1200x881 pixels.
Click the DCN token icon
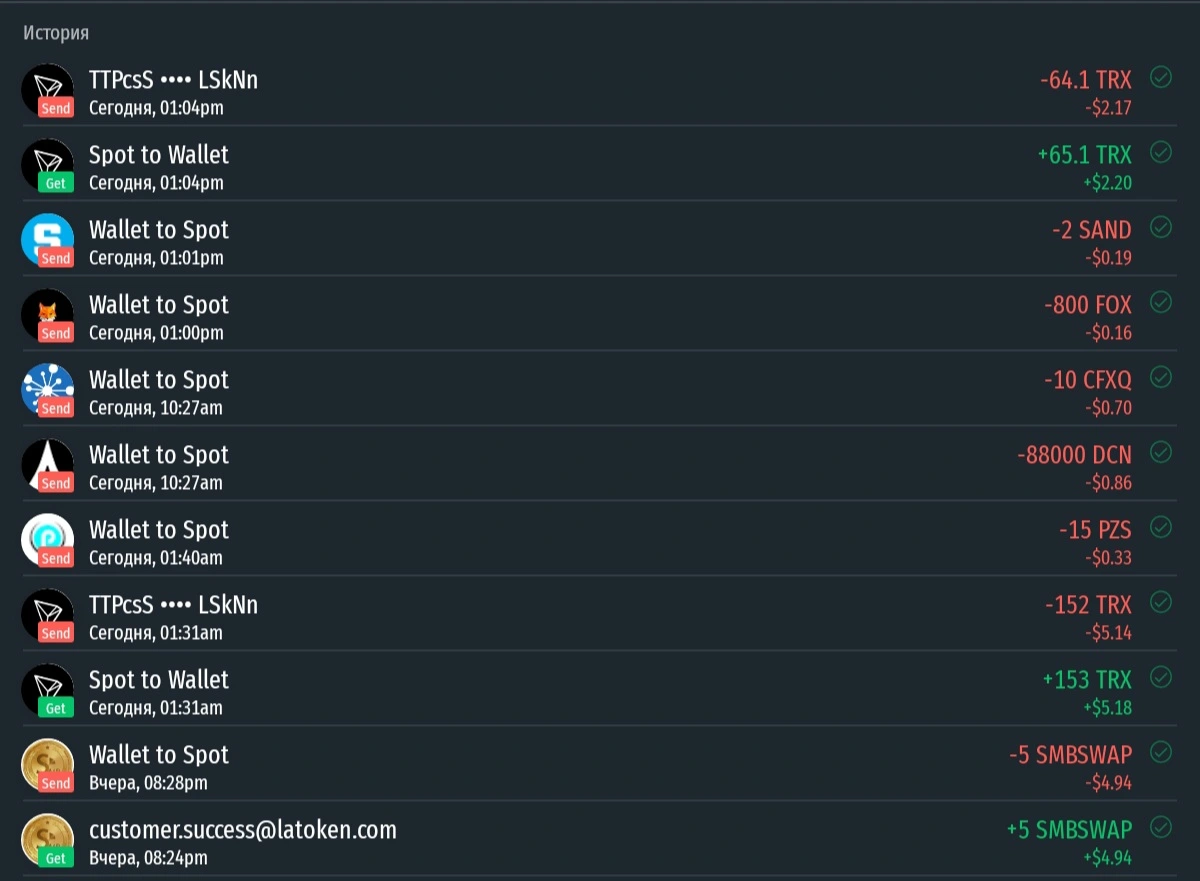(x=47, y=465)
